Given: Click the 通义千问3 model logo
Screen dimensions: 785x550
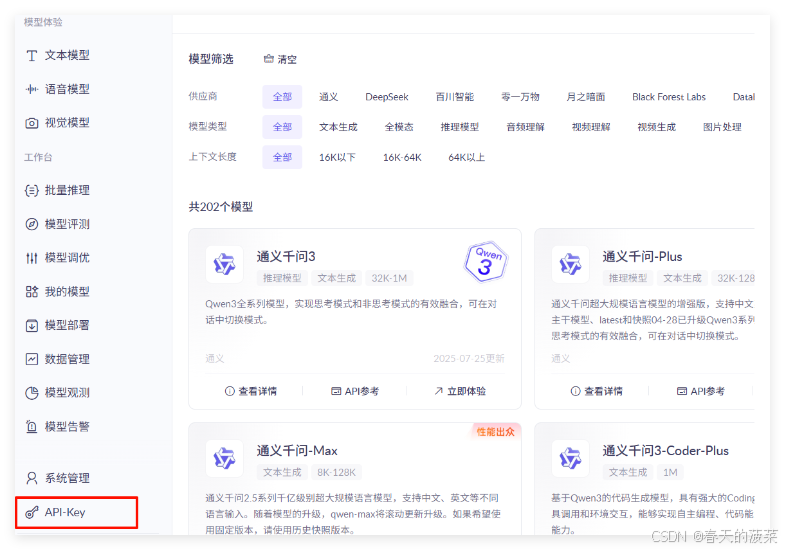Looking at the screenshot, I should 224,264.
